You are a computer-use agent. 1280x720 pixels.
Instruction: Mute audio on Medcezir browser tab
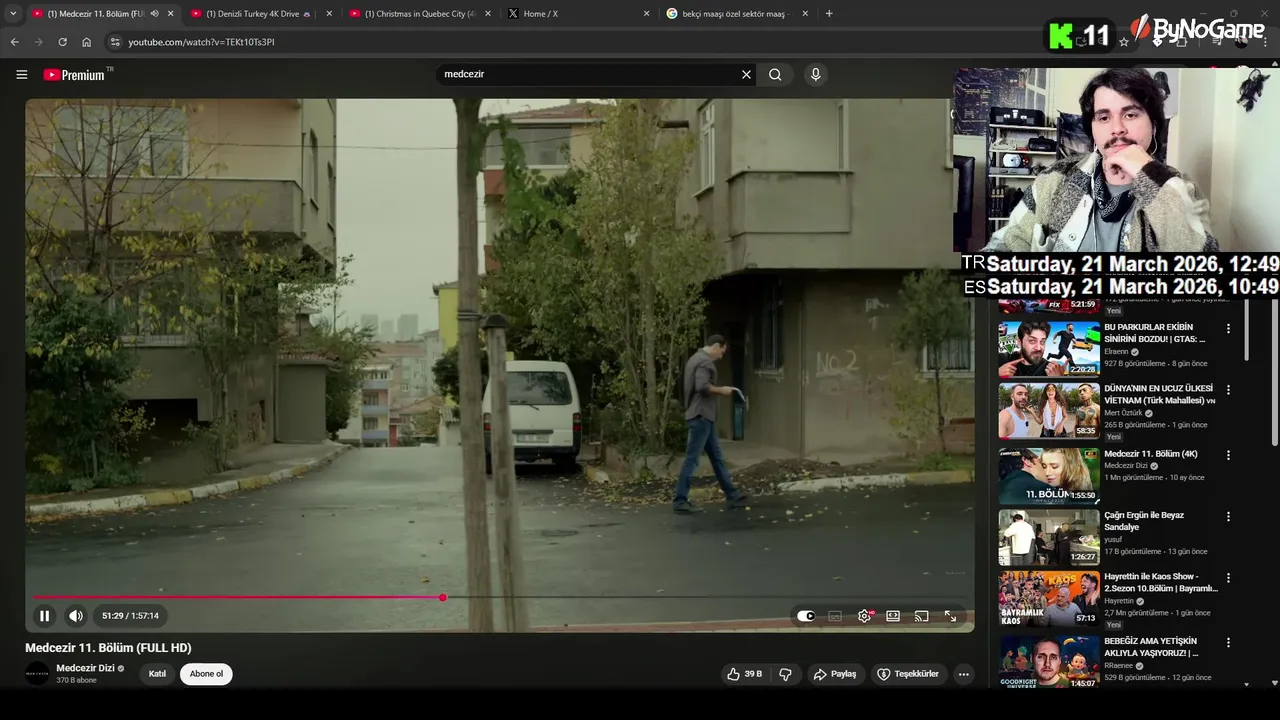pos(154,14)
